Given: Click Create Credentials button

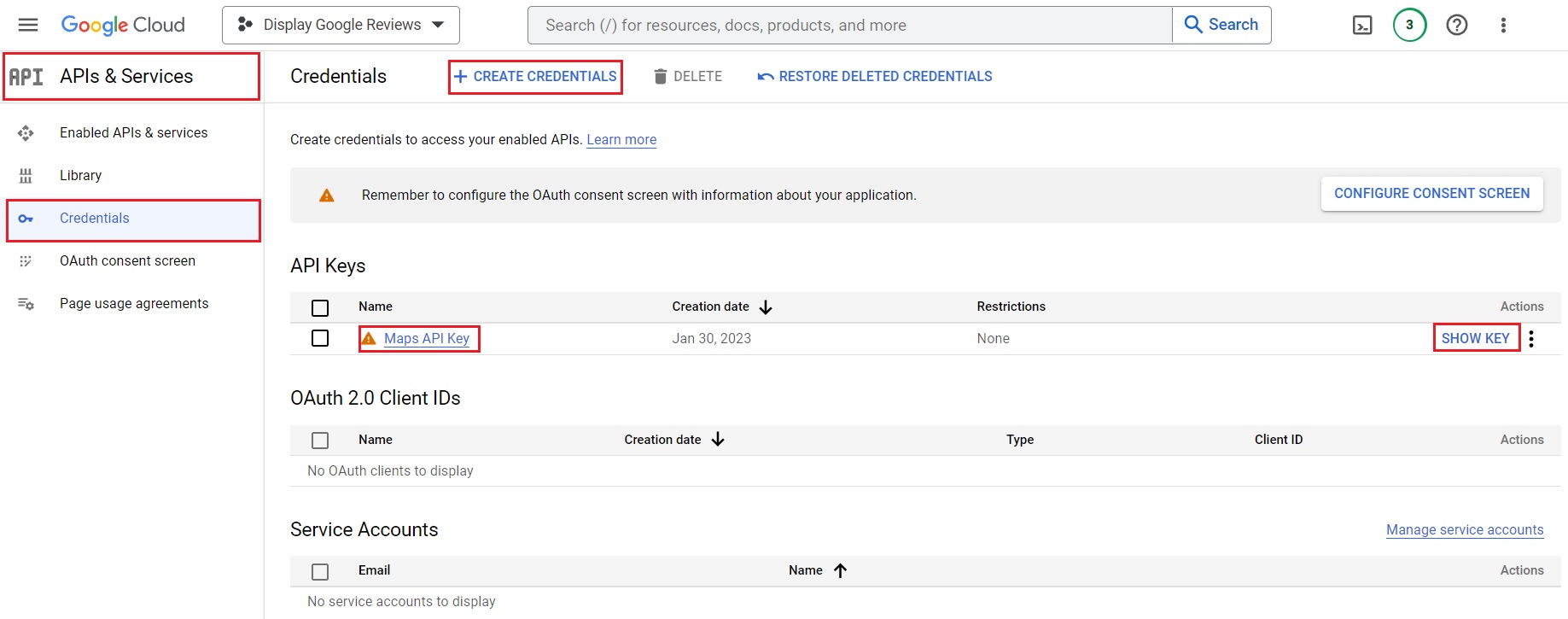Looking at the screenshot, I should point(535,77).
